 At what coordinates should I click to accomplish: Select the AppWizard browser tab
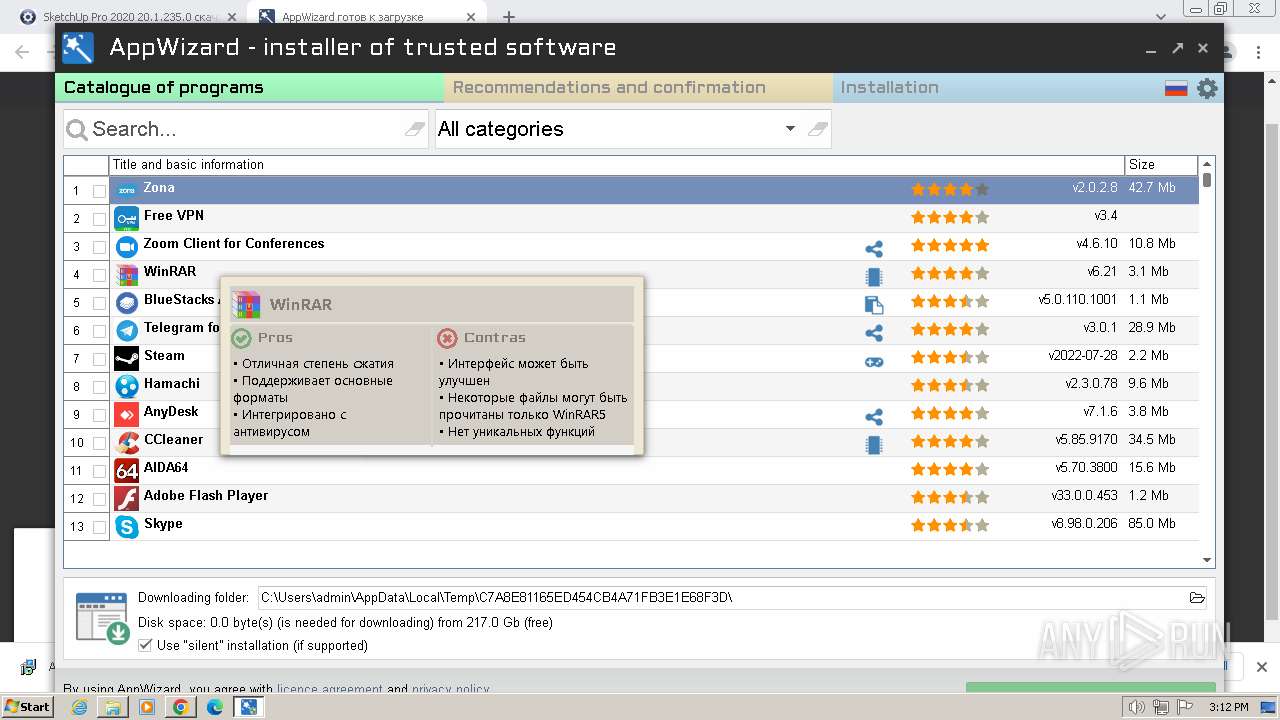point(365,17)
